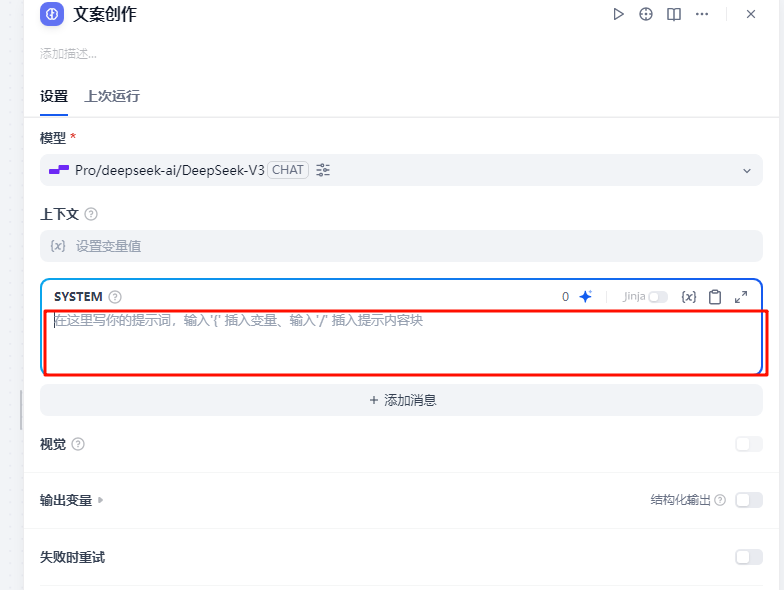
Task: Launch the sparkle prompt generator
Action: click(586, 297)
